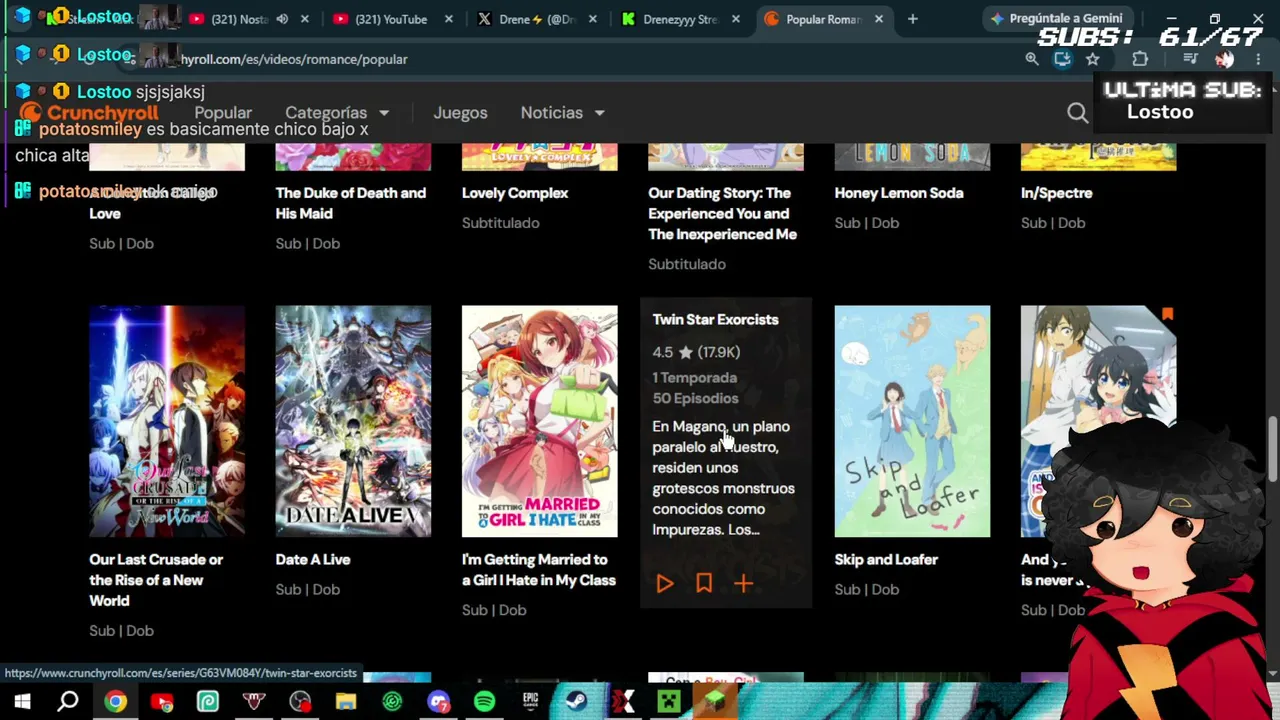Open the Lovely Complex title link
Image resolution: width=1280 pixels, height=720 pixels.
[x=515, y=193]
